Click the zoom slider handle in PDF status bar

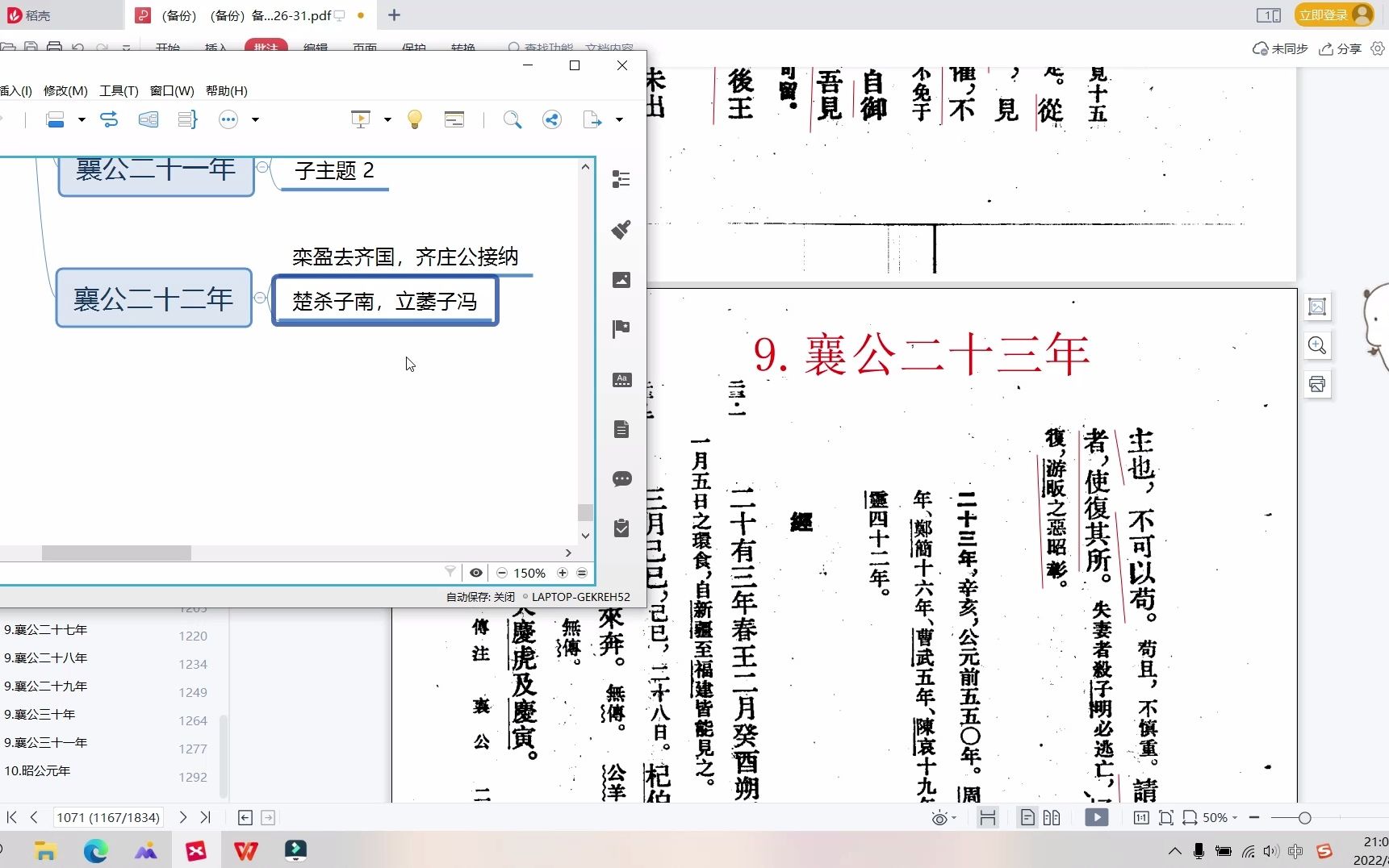click(1304, 818)
